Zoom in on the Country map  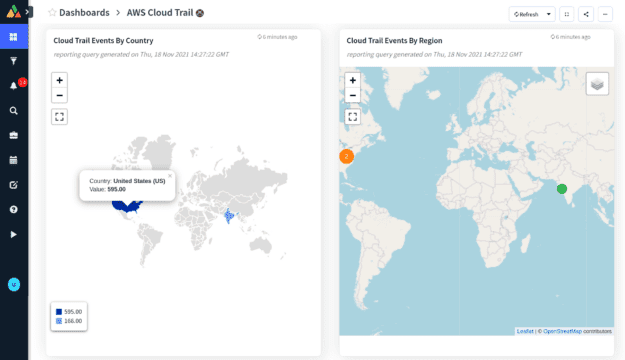pos(59,80)
